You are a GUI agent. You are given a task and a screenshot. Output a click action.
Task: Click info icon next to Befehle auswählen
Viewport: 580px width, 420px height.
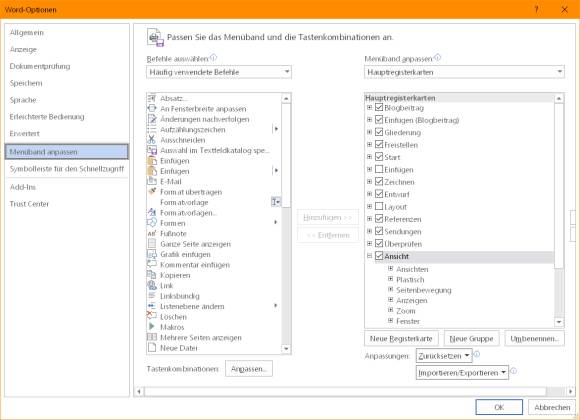point(213,58)
